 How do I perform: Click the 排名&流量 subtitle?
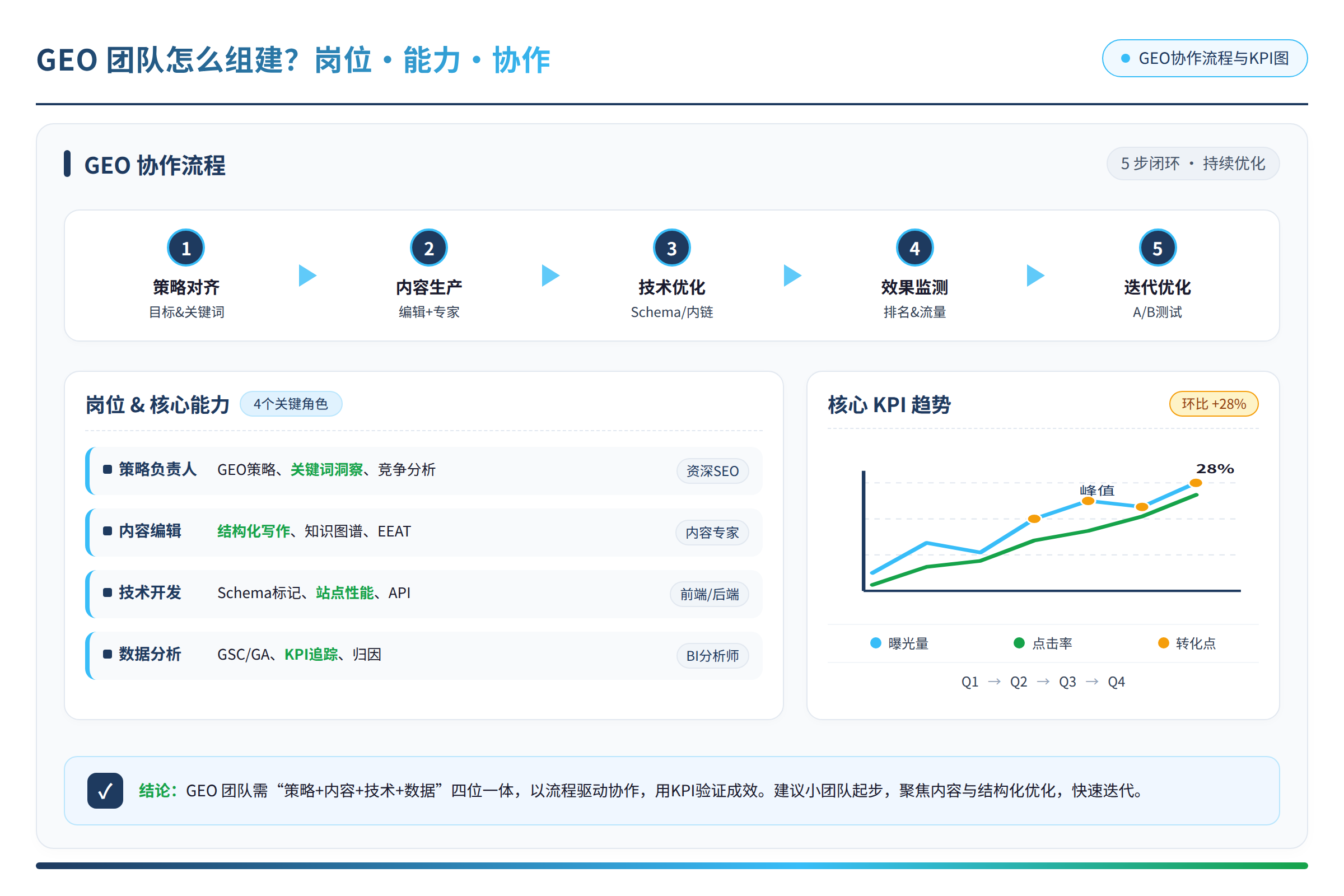[915, 312]
